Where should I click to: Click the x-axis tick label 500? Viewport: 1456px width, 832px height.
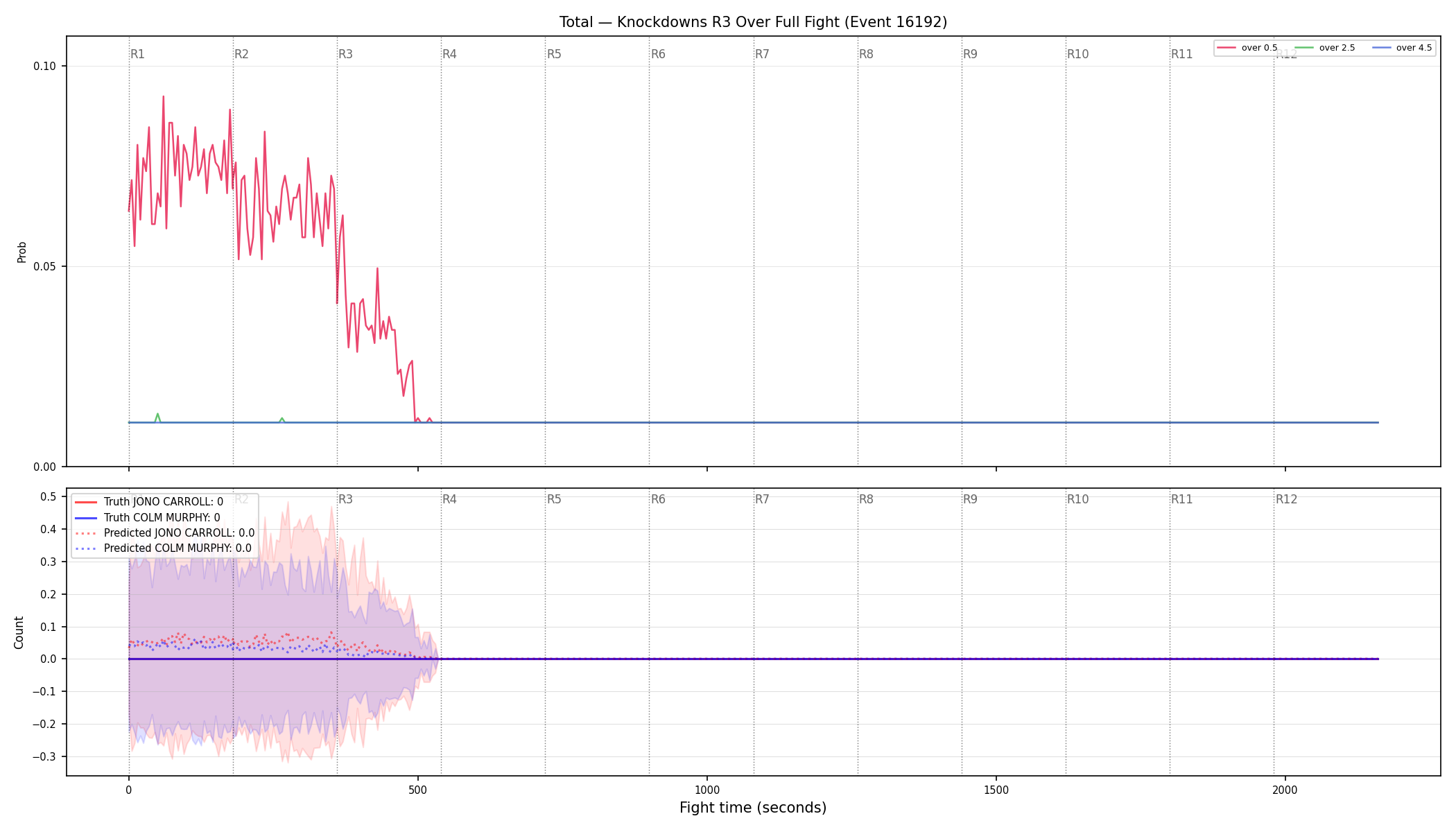point(418,790)
